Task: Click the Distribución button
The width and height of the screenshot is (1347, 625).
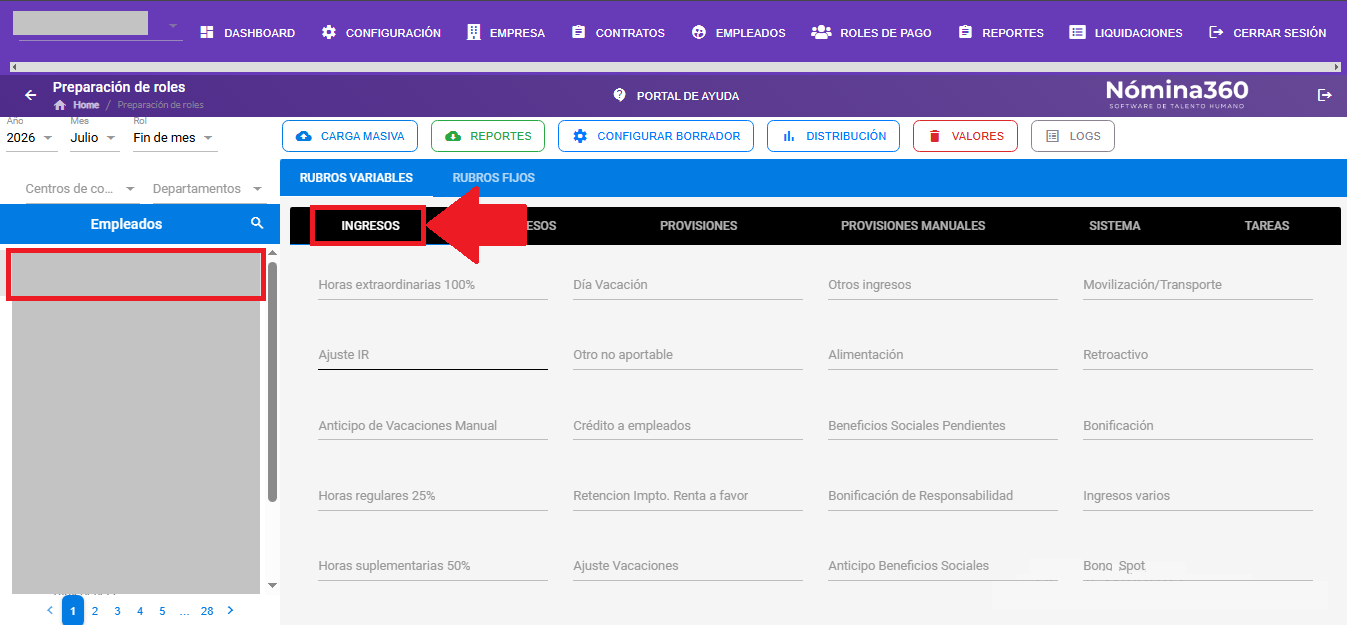Action: pyautogui.click(x=833, y=136)
